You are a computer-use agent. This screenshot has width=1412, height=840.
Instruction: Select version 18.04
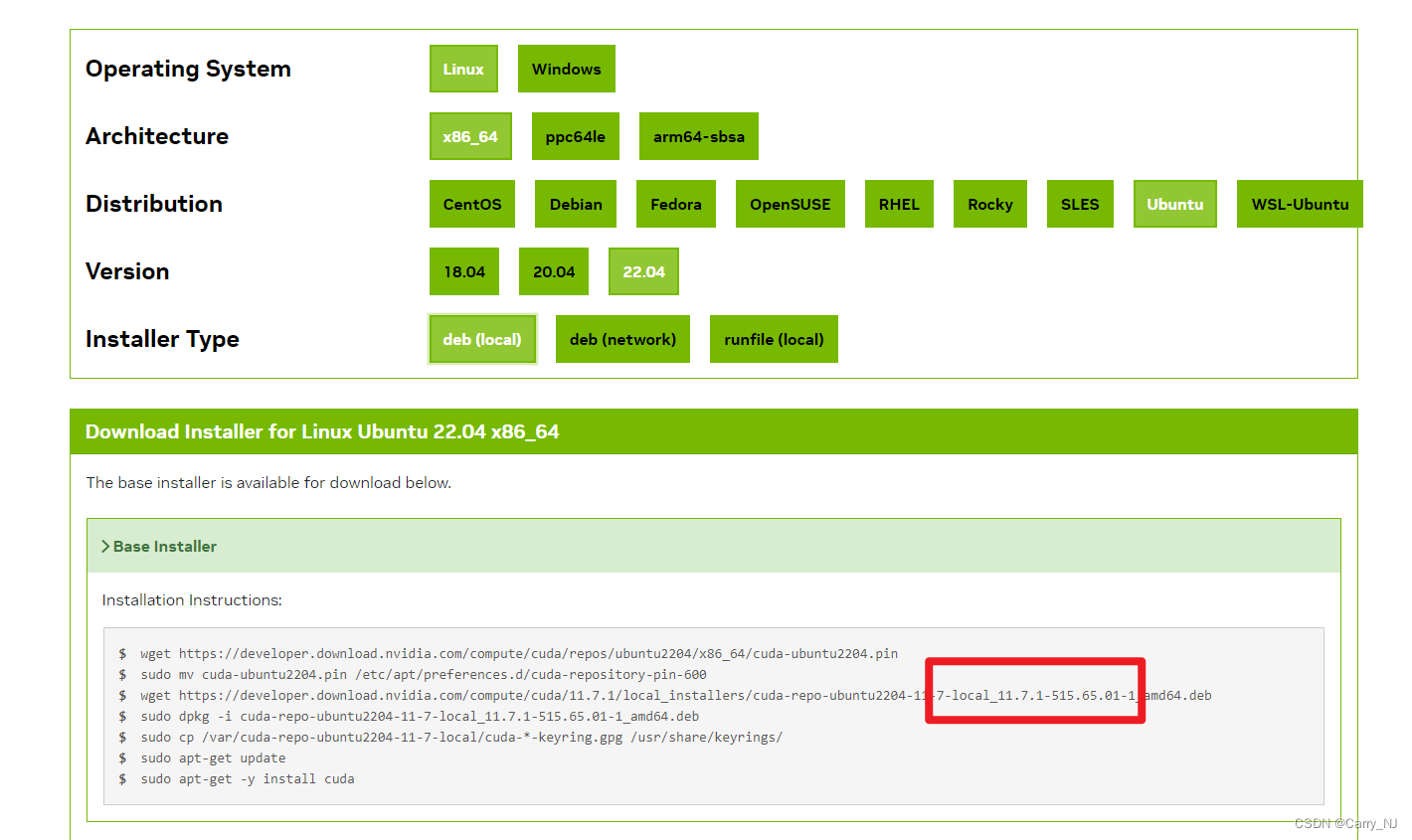tap(464, 271)
